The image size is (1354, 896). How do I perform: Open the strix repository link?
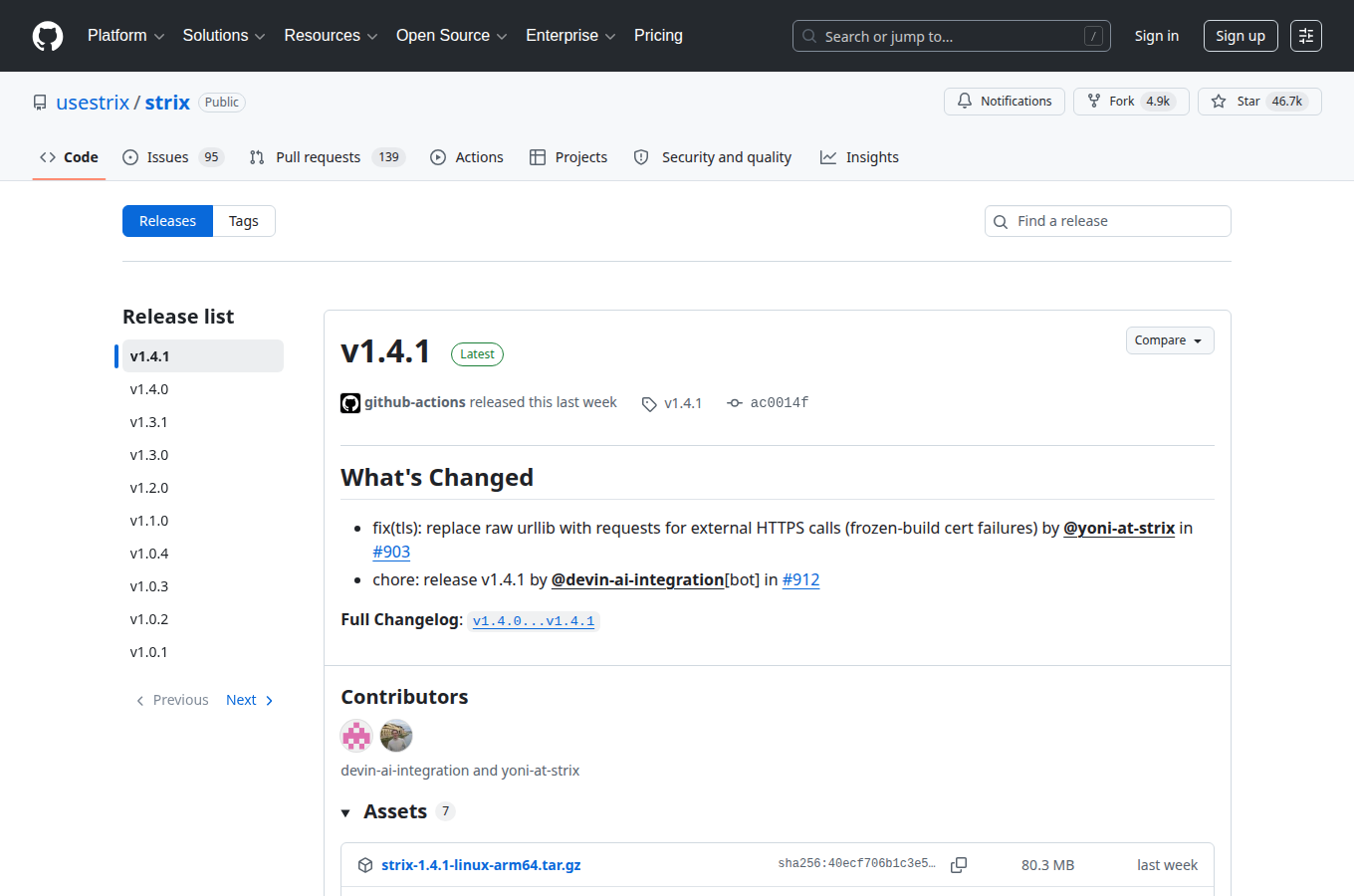[167, 103]
